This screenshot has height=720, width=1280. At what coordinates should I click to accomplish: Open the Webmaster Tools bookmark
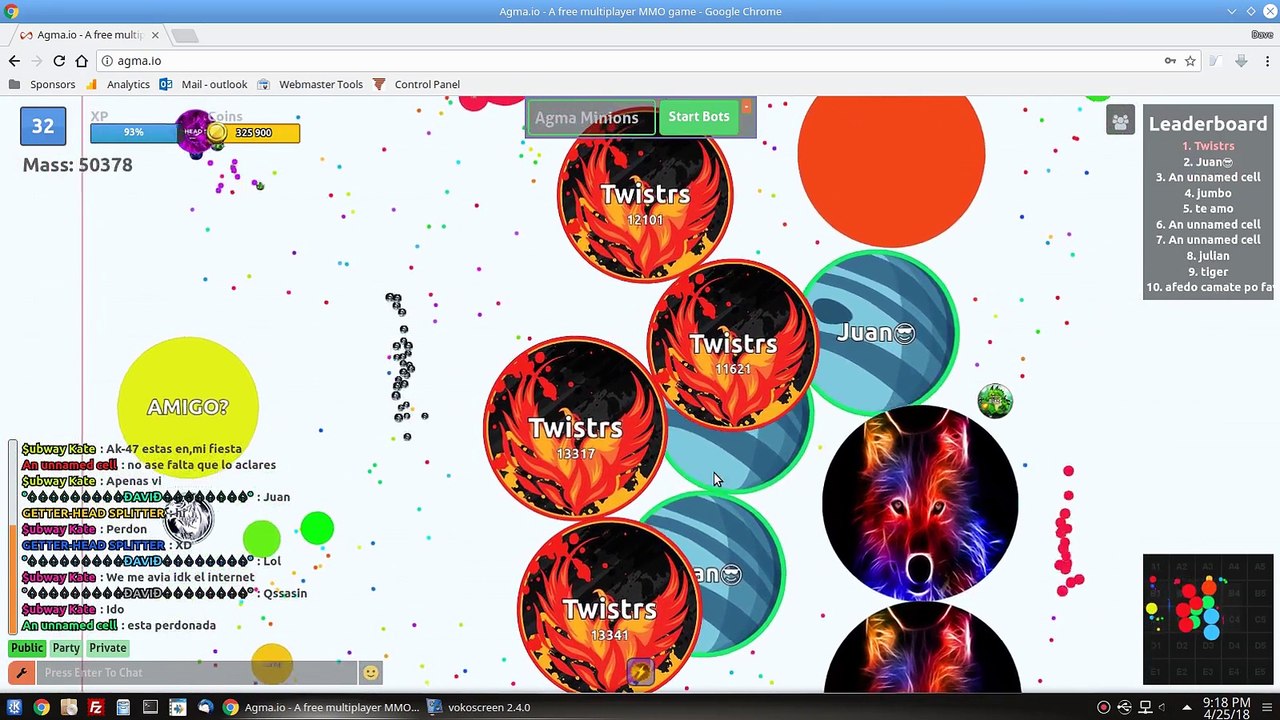pyautogui.click(x=310, y=84)
